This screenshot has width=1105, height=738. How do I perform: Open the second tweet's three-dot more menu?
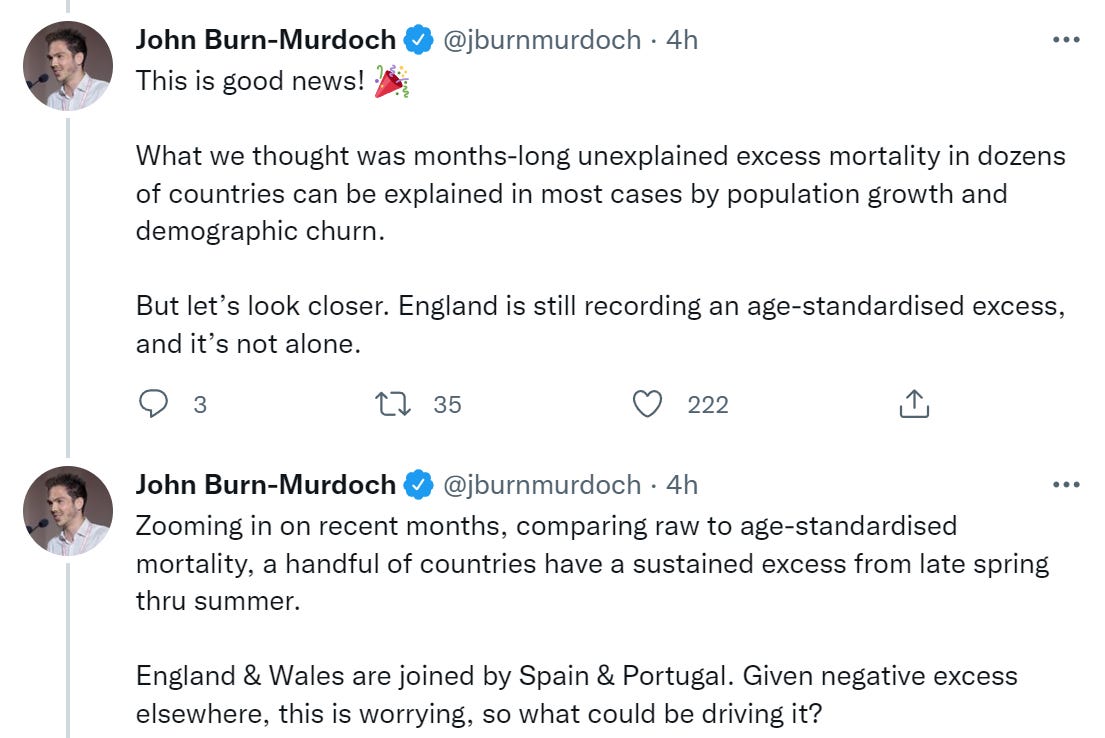coord(1066,485)
